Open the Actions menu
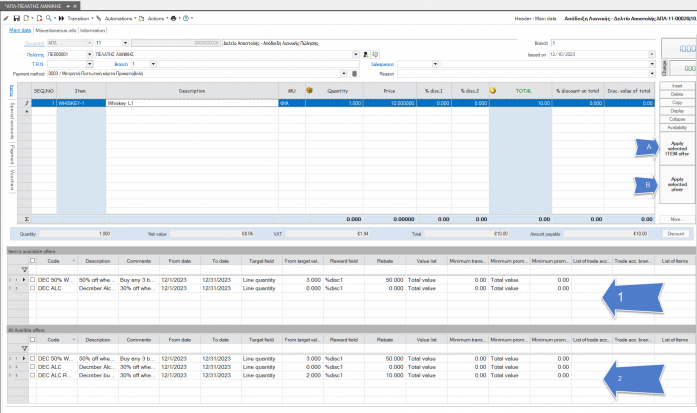 [158, 18]
